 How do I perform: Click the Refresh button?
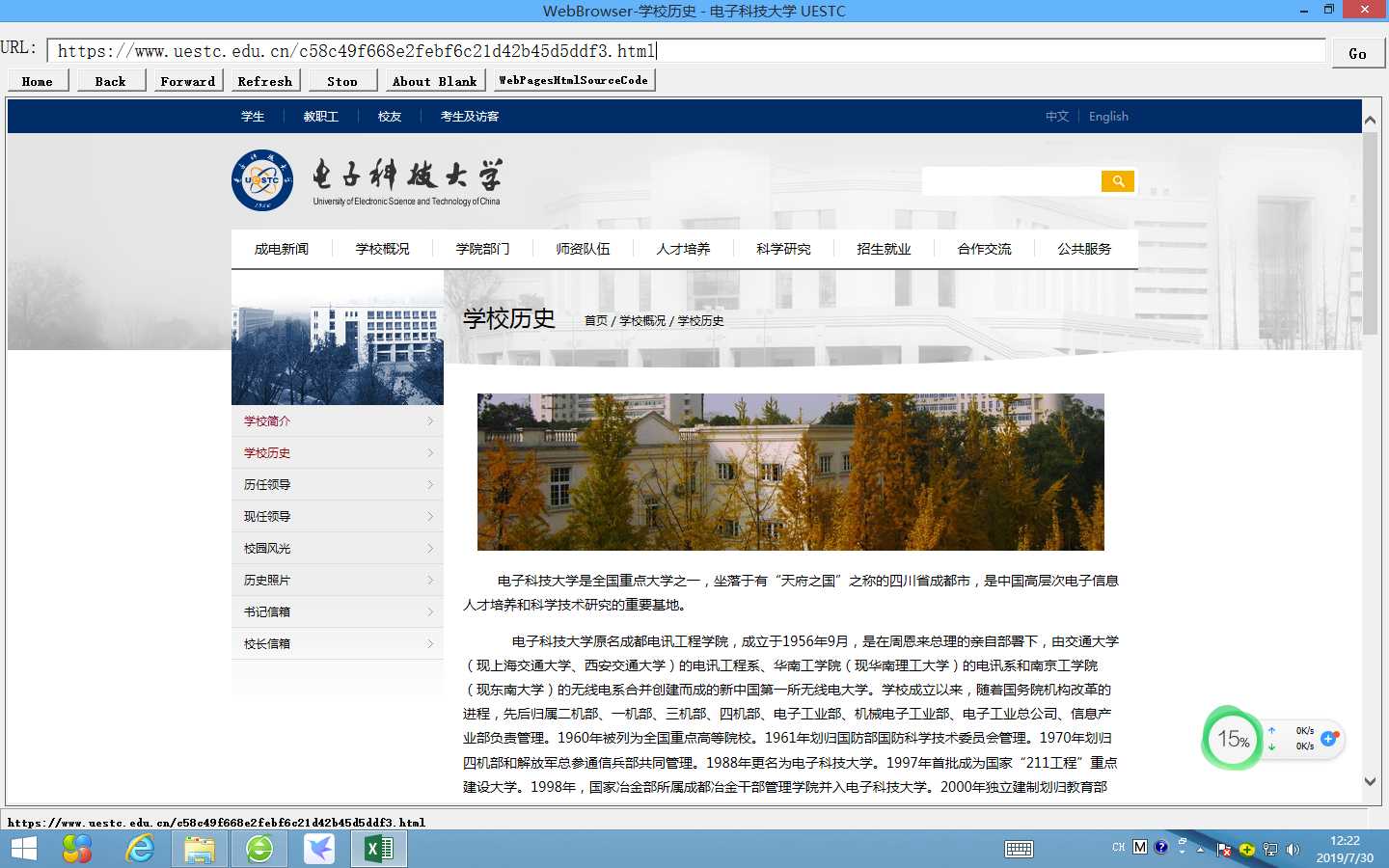tap(265, 80)
